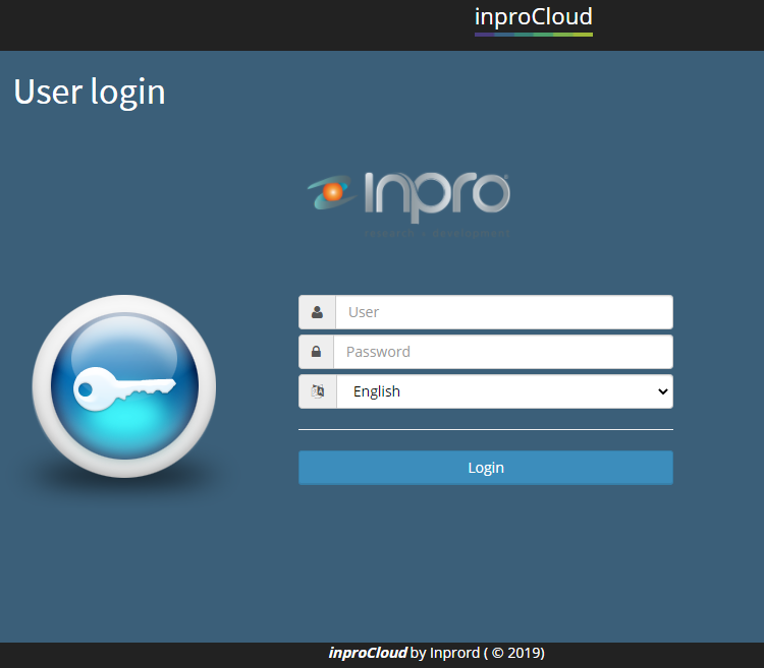This screenshot has height=668, width=764.
Task: Click the blue Login button
Action: coord(485,468)
